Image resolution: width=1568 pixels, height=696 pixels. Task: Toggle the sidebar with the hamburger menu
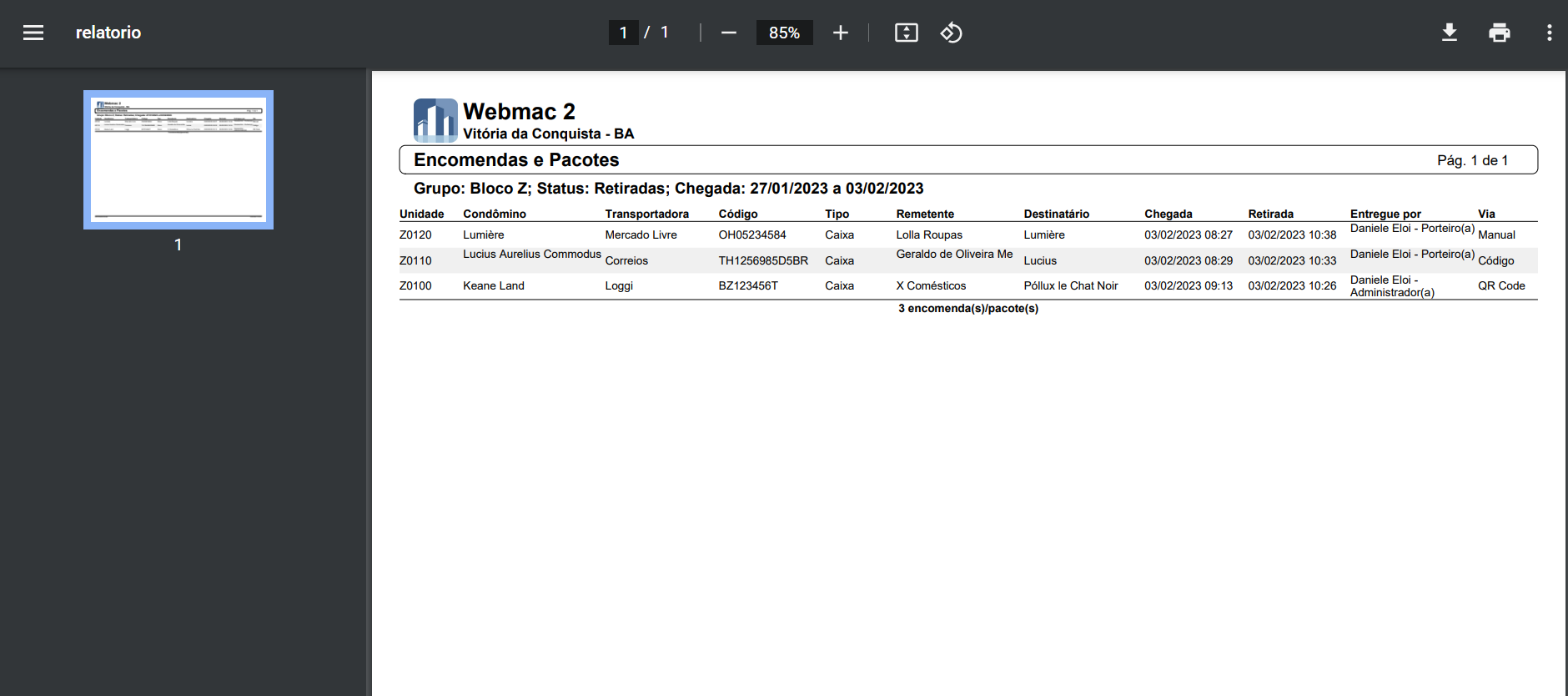coord(33,33)
